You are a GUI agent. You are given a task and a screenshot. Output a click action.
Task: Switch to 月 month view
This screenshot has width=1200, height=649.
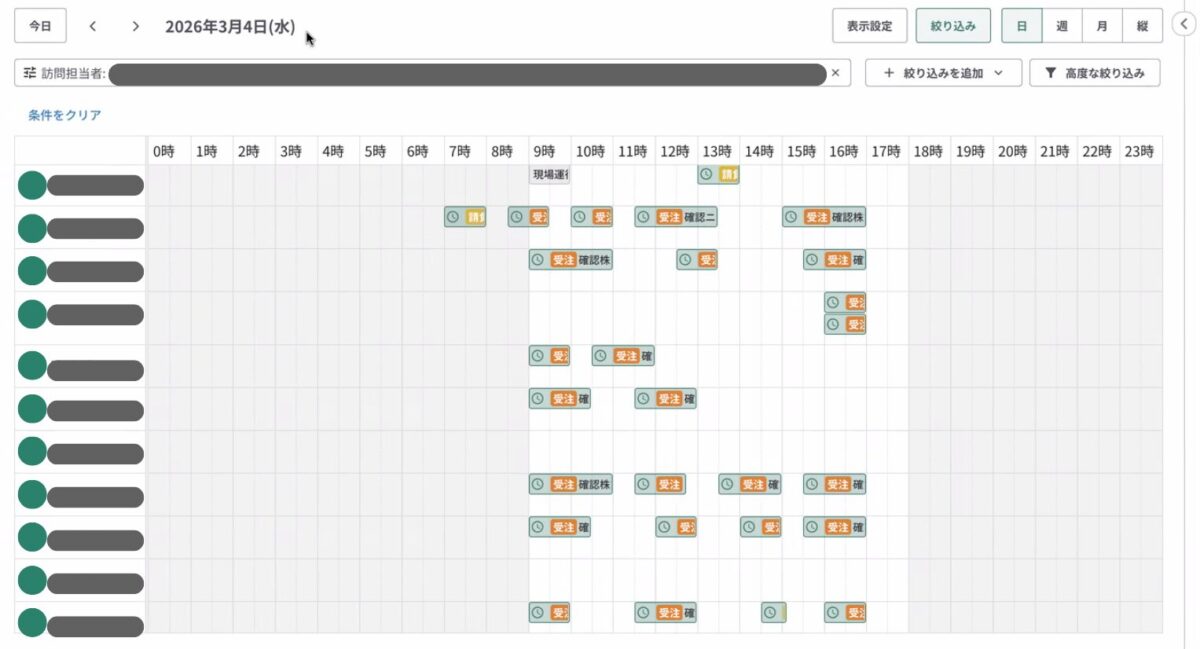point(1101,26)
